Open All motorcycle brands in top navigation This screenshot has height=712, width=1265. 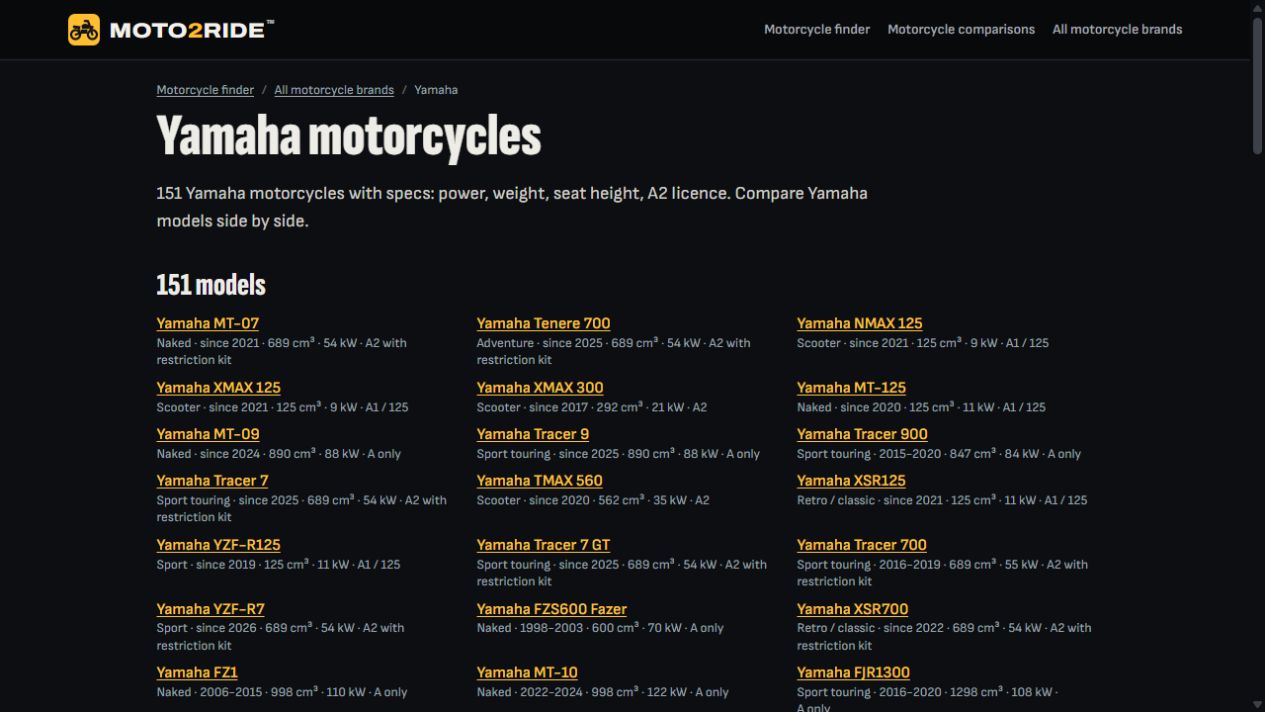pos(1117,30)
